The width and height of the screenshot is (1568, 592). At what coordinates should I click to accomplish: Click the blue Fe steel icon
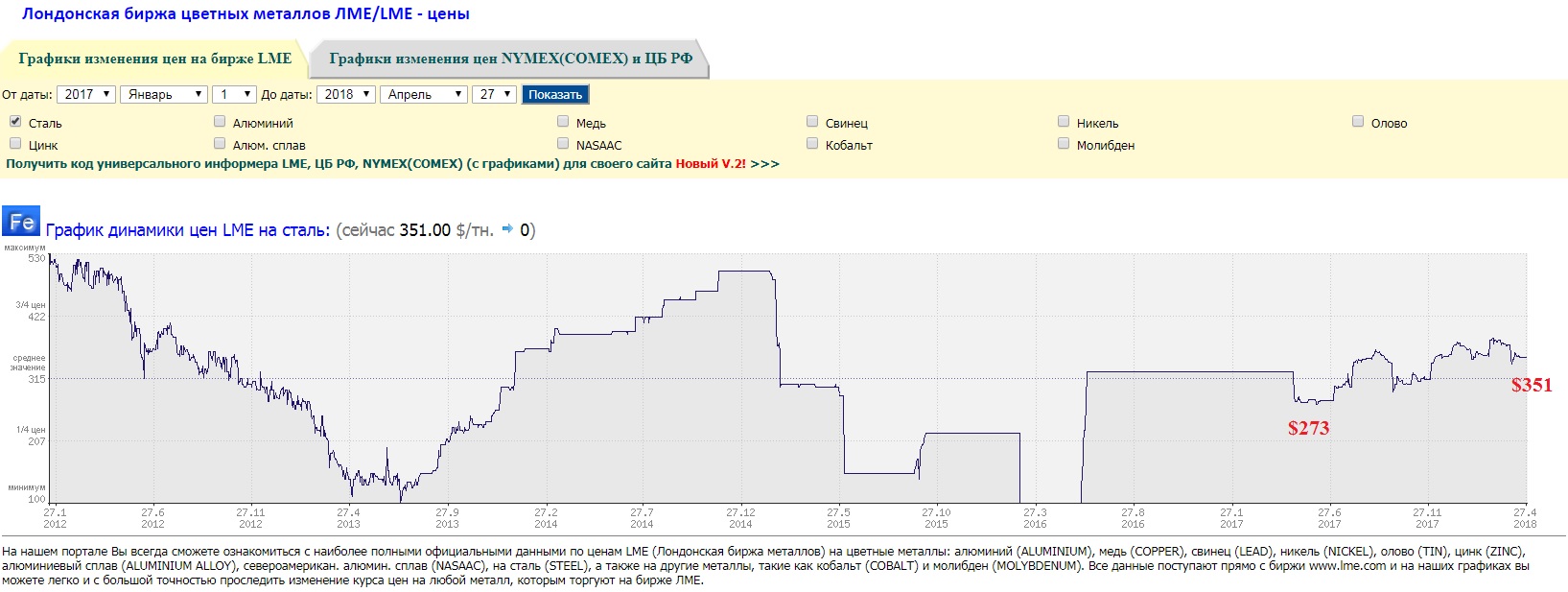[x=20, y=222]
